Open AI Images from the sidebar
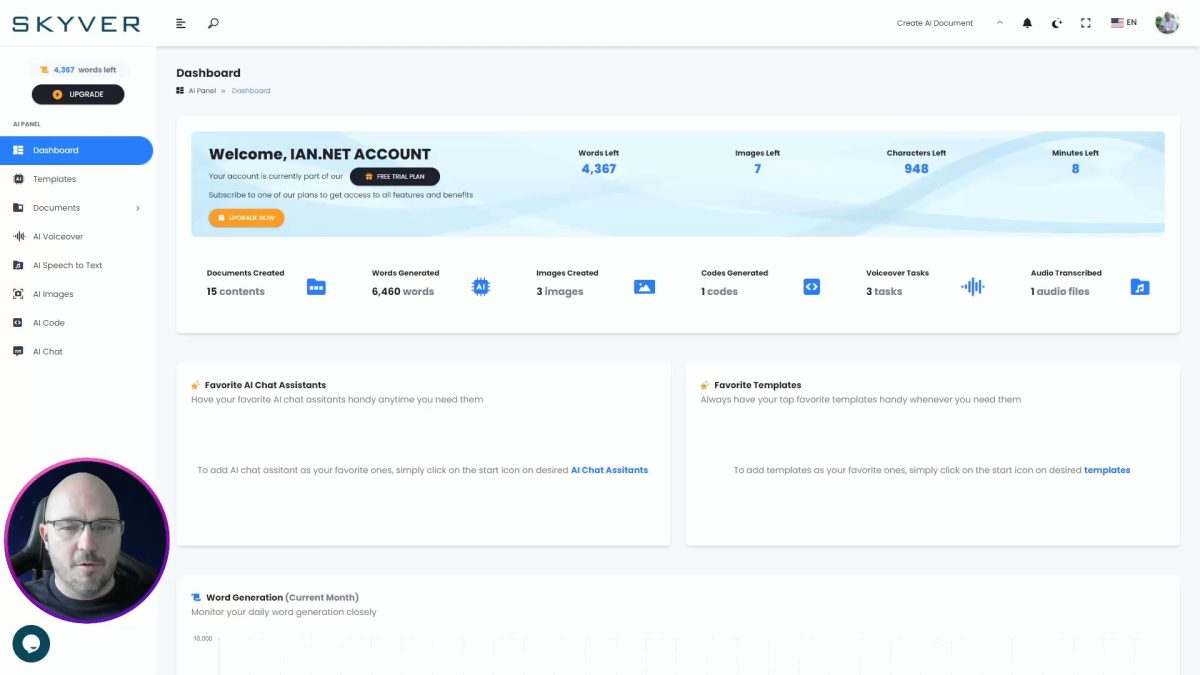 (x=55, y=293)
